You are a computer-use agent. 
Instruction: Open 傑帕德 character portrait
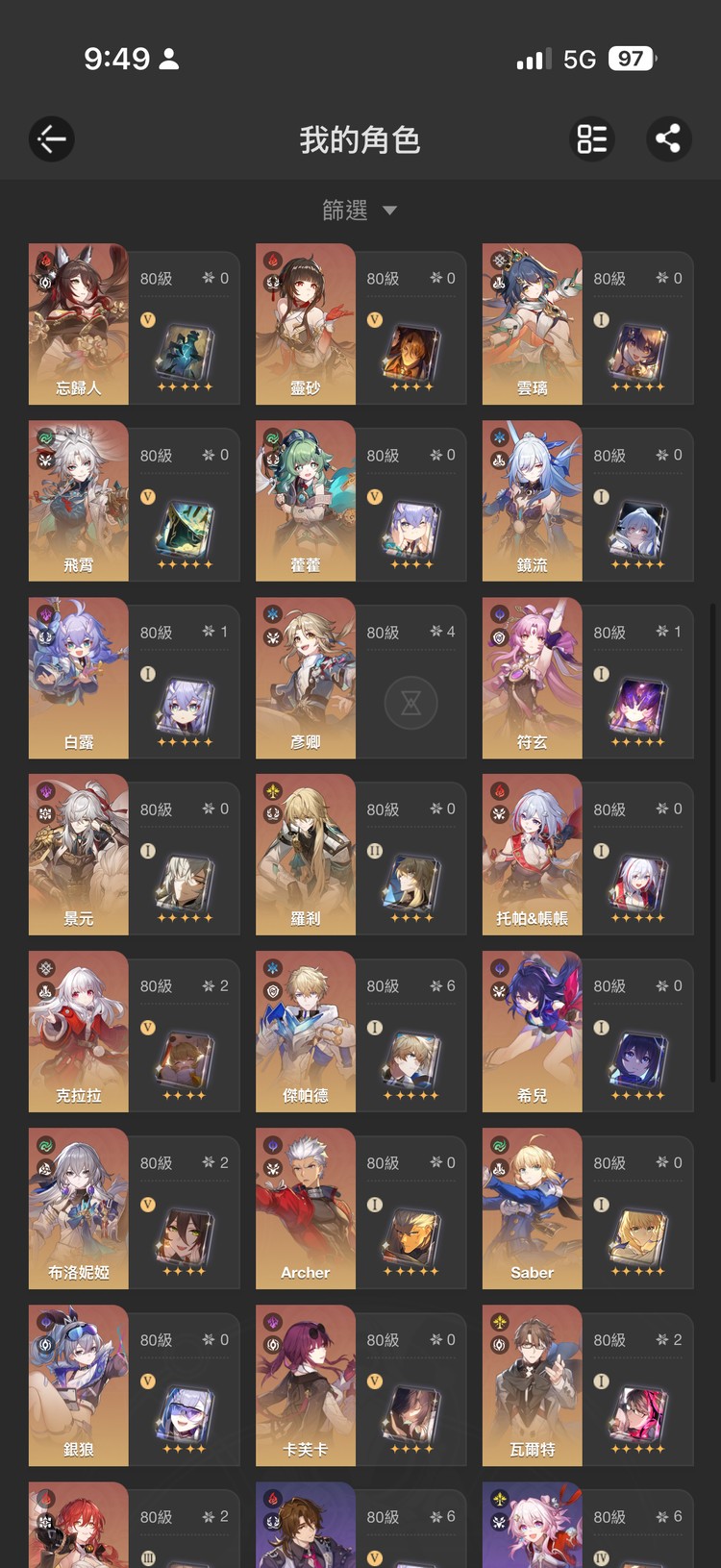tap(306, 1032)
